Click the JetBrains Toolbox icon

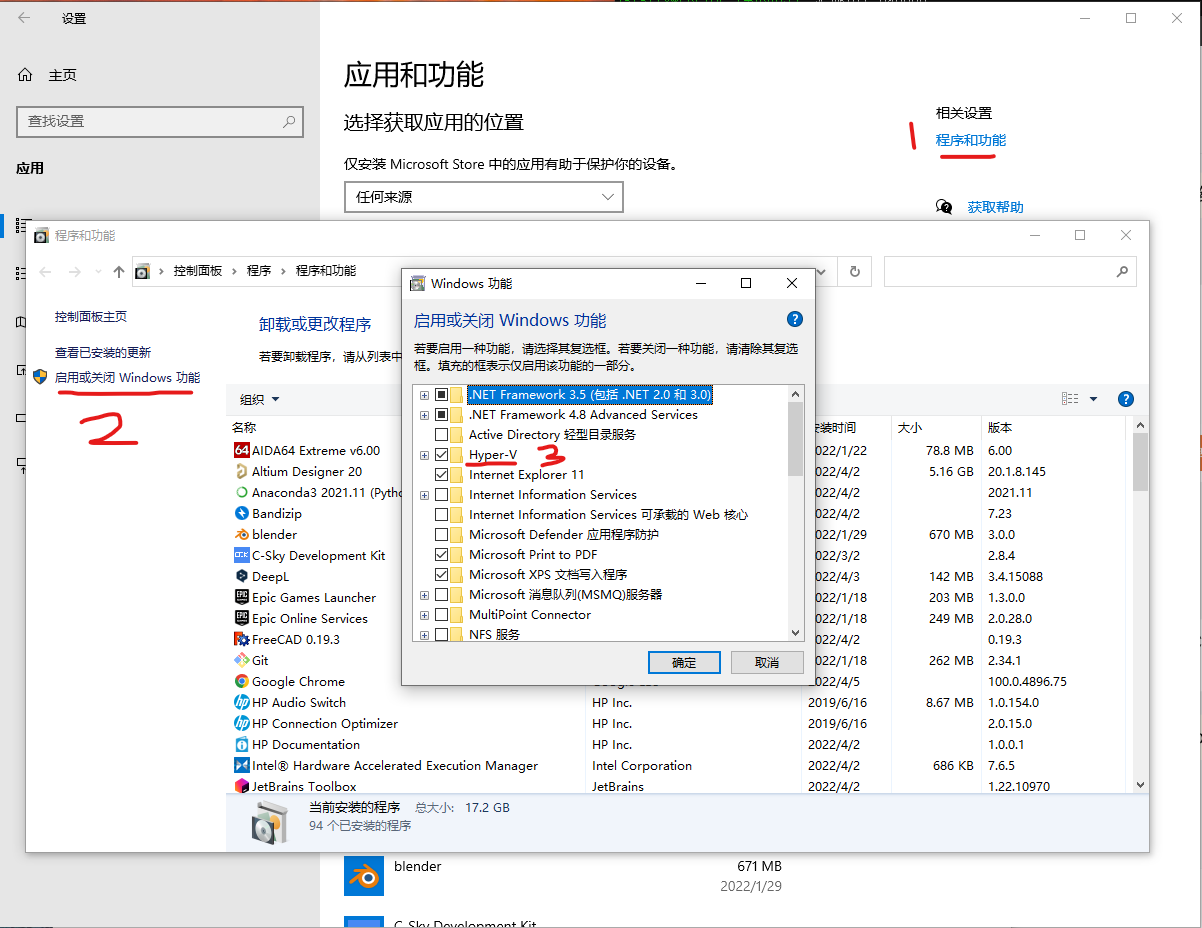coord(241,786)
